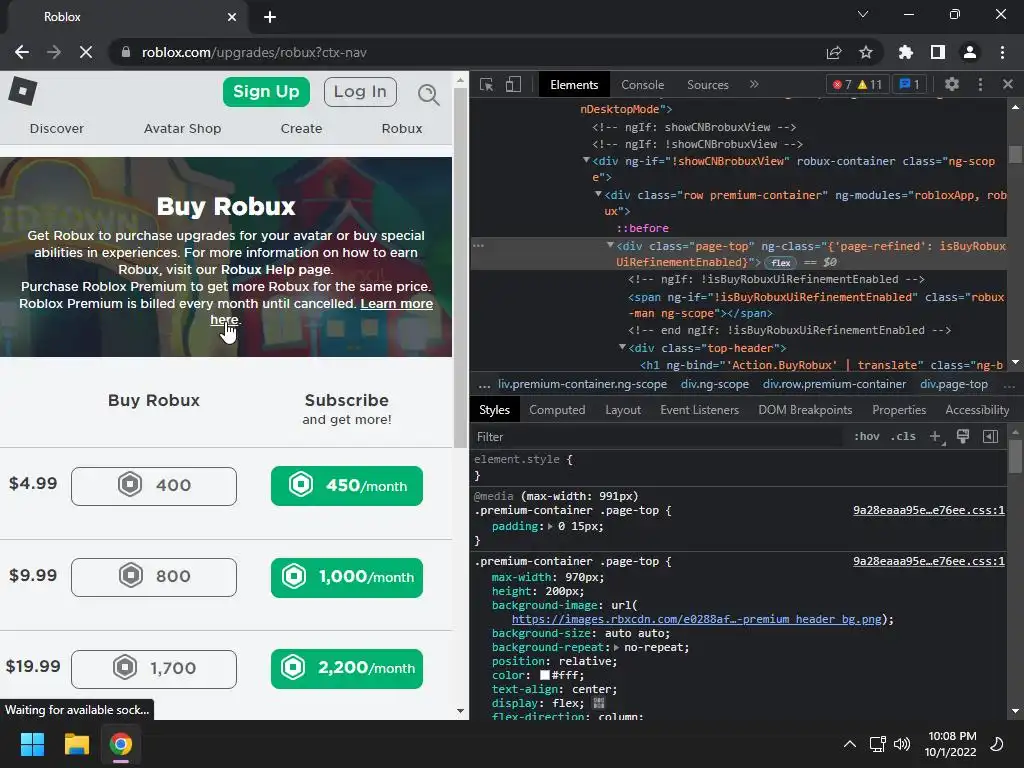Click the rendering emulations paintbrush icon
Viewport: 1024px width, 768px height.
click(x=963, y=436)
